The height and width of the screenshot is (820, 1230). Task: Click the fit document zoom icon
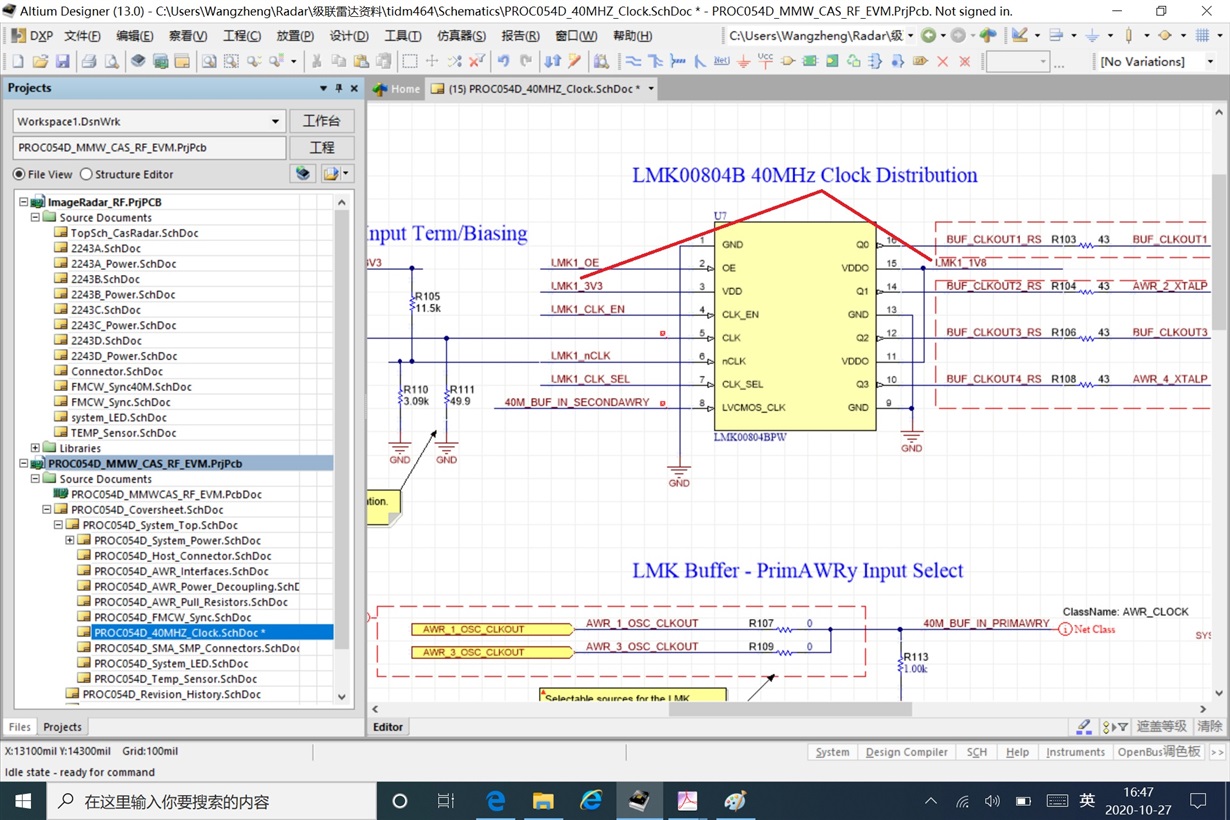[208, 61]
